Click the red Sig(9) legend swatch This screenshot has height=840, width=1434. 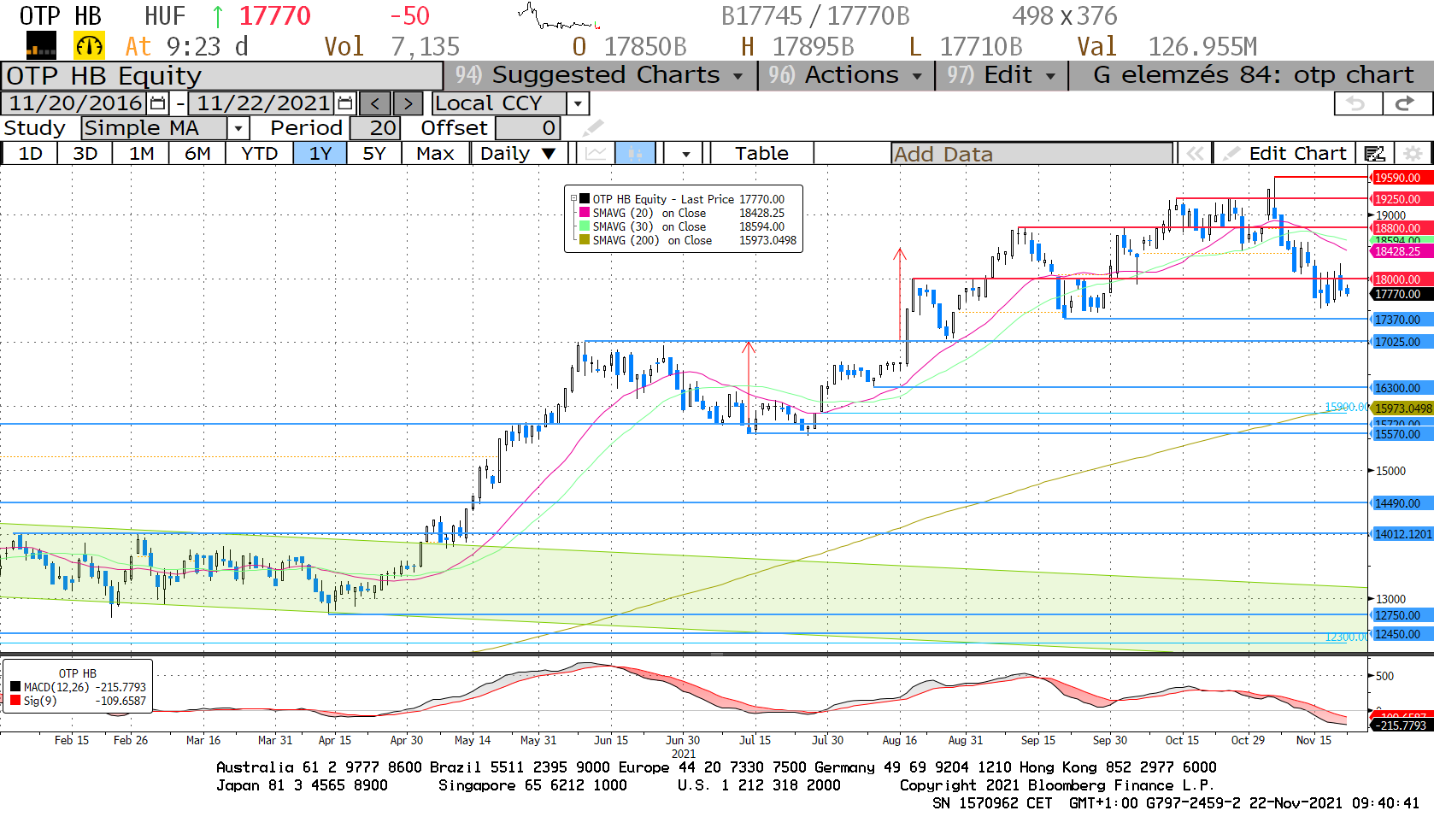15,700
